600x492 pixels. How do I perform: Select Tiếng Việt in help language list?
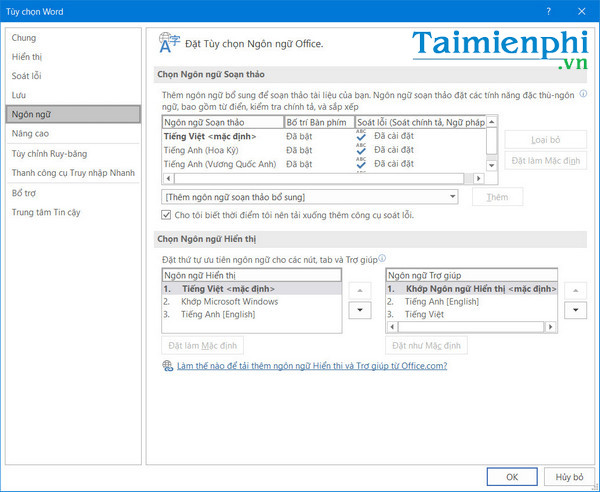(471, 314)
